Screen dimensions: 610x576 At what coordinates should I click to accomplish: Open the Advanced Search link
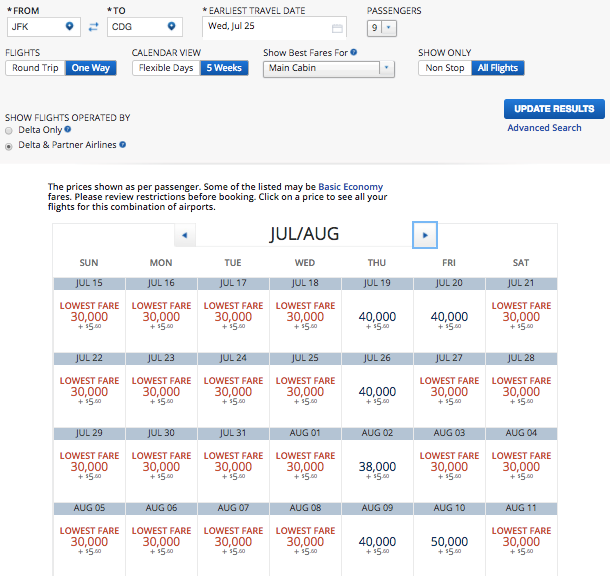(x=544, y=128)
